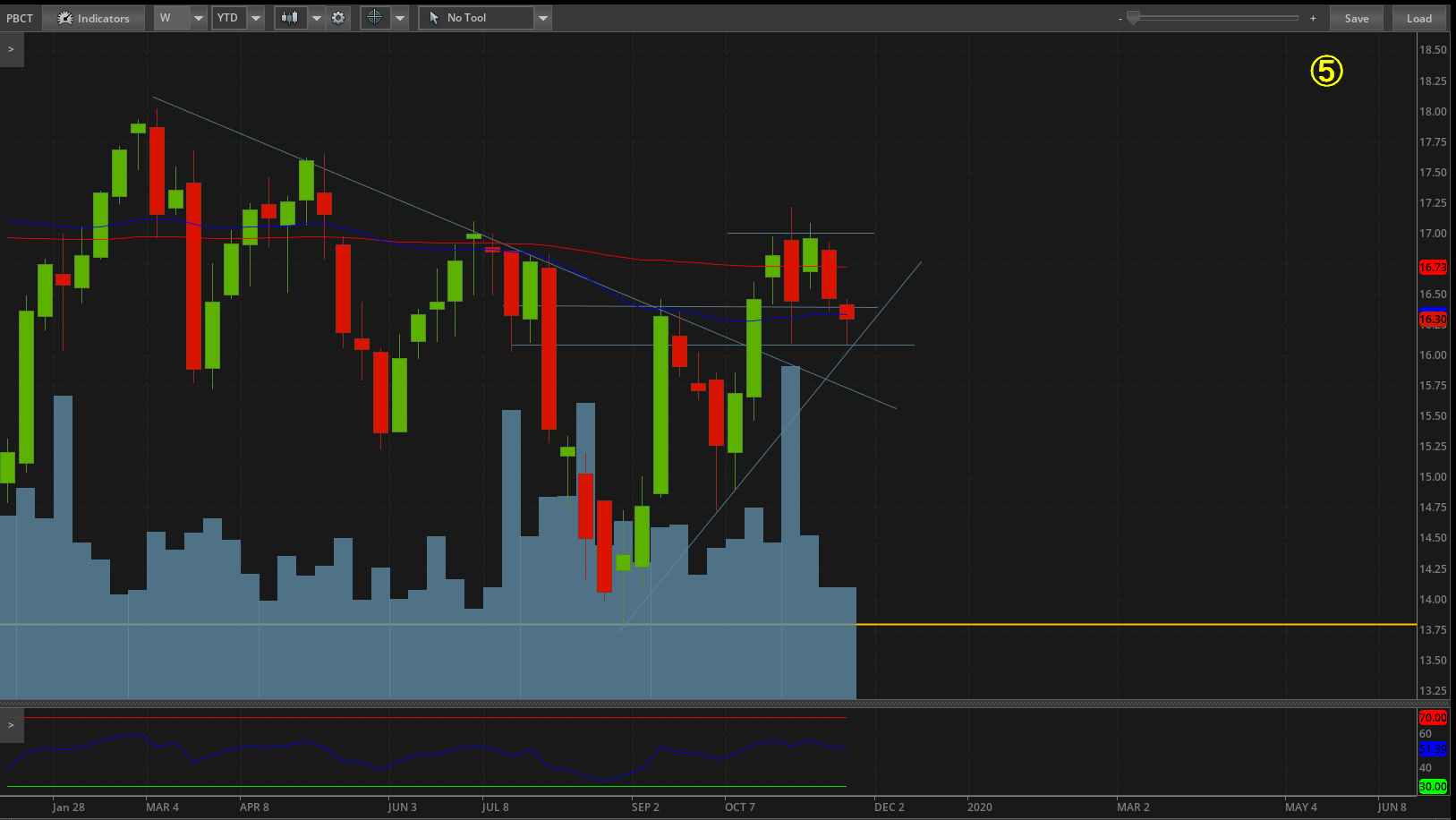Viewport: 1456px width, 820px height.
Task: Click the DEC 2 date label
Action: point(890,807)
